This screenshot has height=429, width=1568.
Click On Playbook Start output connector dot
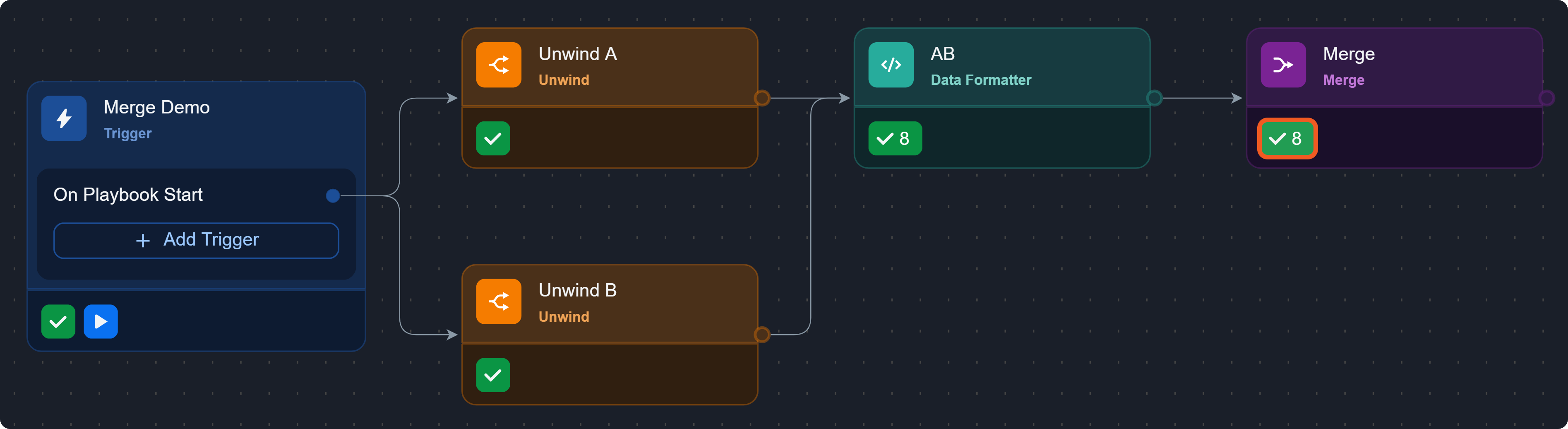[x=332, y=195]
